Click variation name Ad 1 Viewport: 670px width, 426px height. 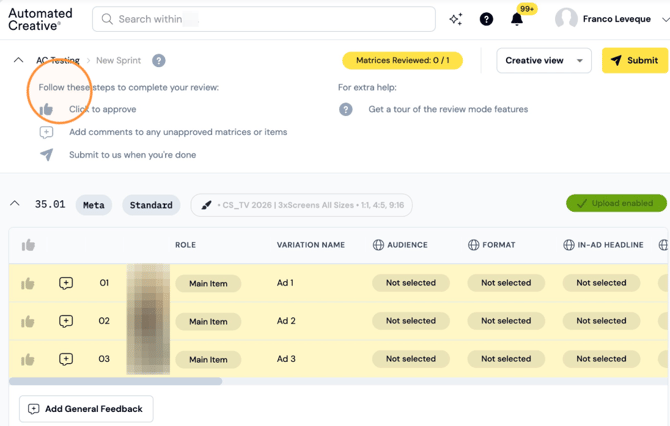285,283
